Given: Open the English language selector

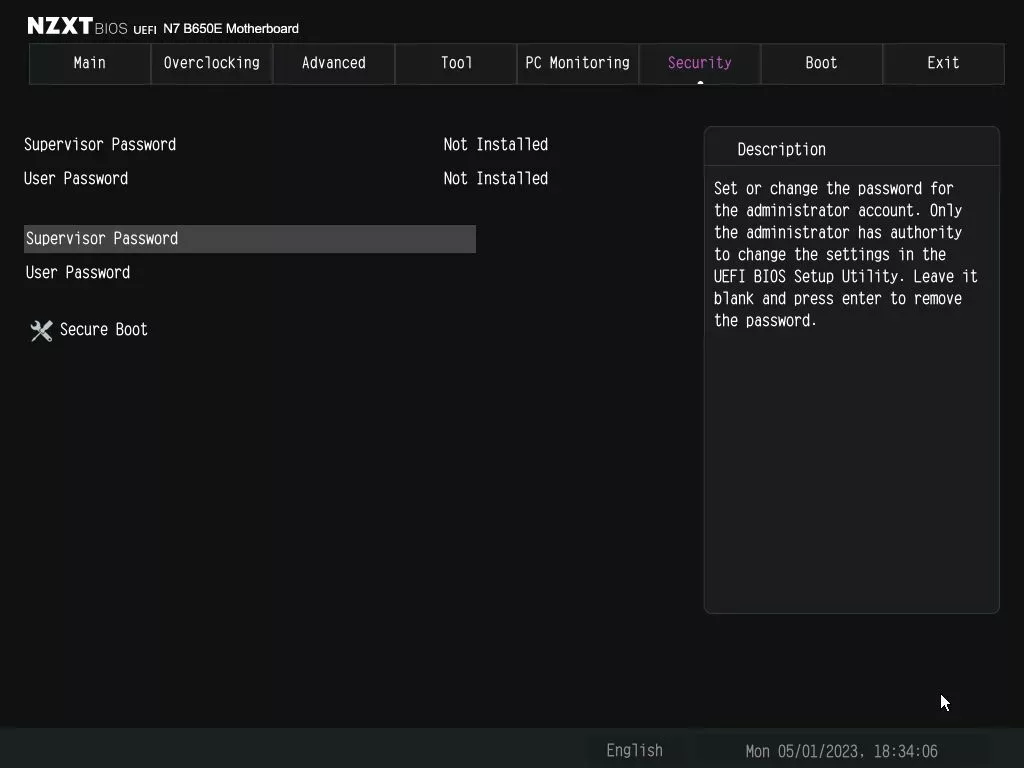Looking at the screenshot, I should coord(633,750).
